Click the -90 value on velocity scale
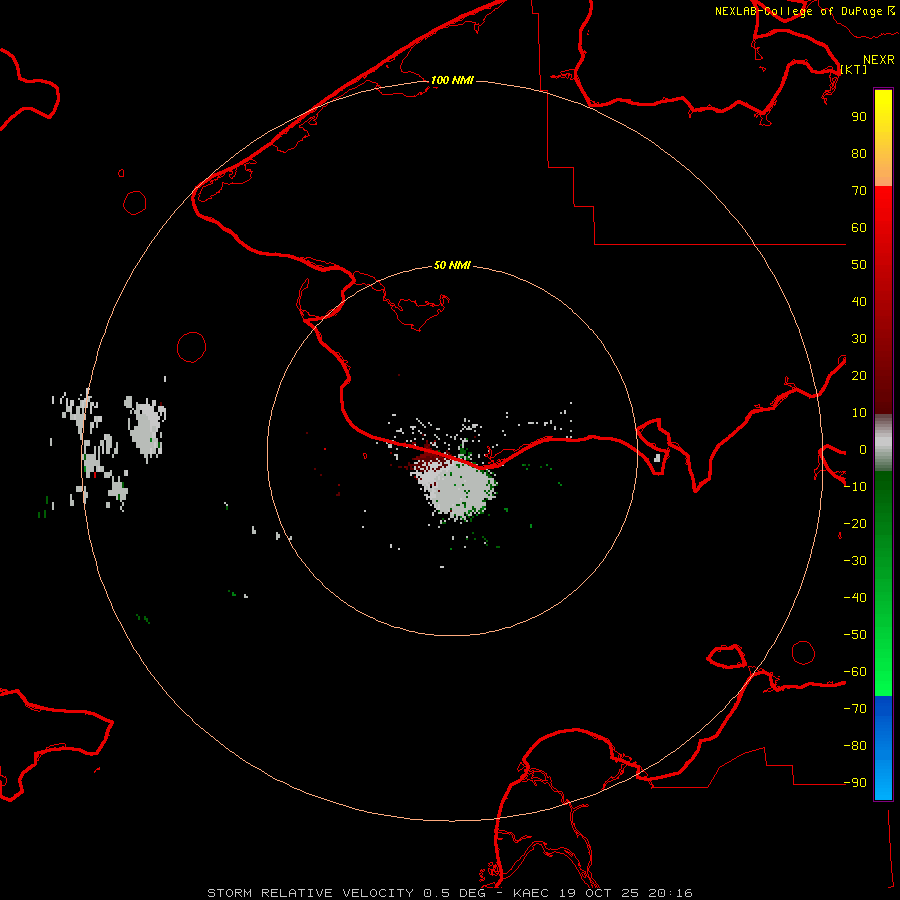The image size is (900, 900). click(855, 783)
